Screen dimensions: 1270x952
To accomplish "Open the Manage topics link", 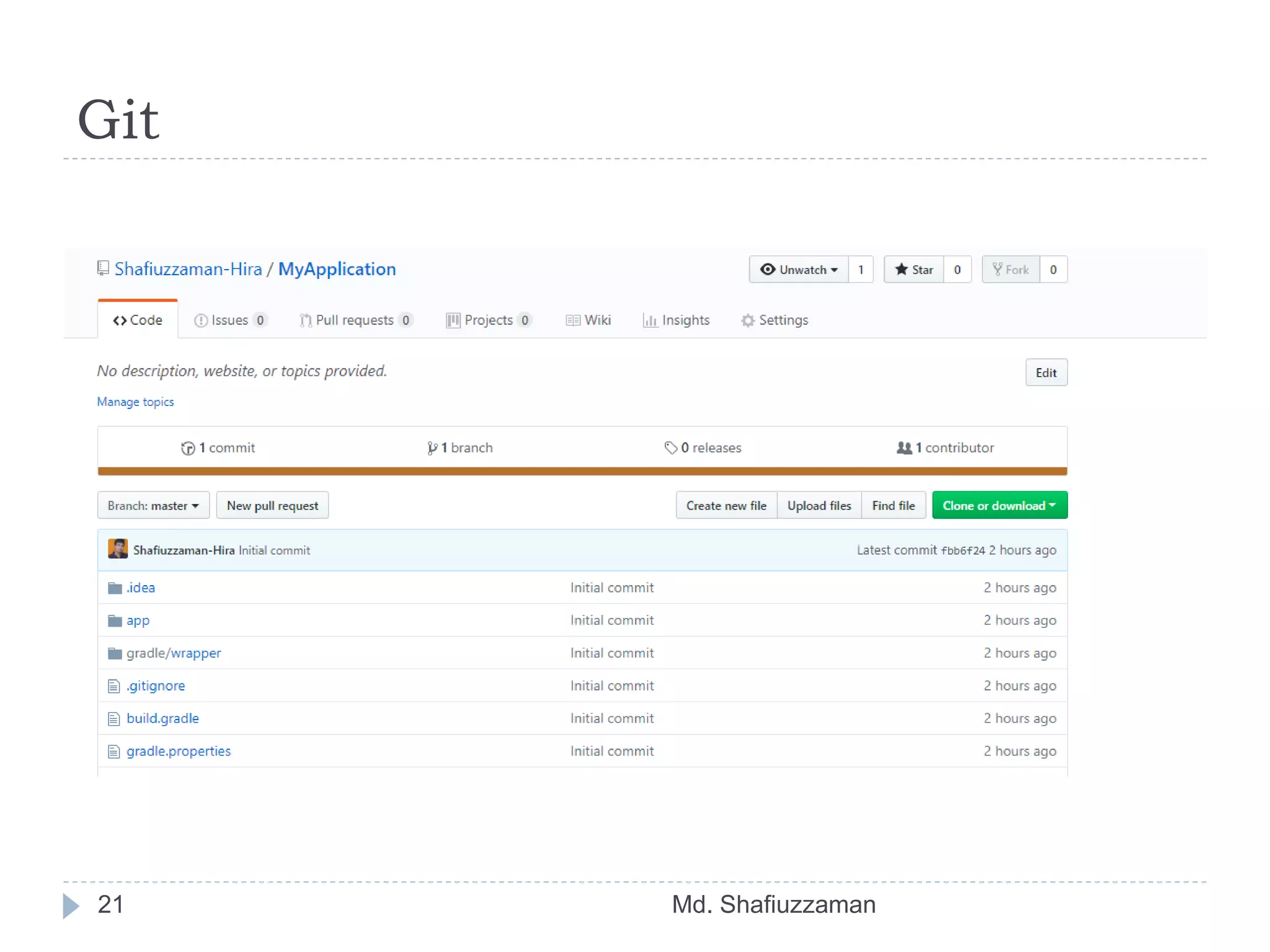I will [x=135, y=402].
